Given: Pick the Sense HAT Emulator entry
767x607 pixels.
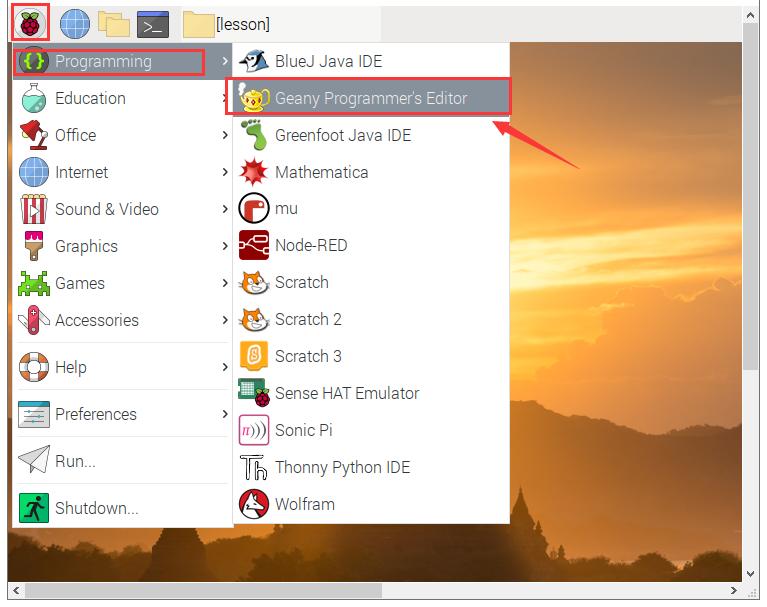Looking at the screenshot, I should [371, 393].
